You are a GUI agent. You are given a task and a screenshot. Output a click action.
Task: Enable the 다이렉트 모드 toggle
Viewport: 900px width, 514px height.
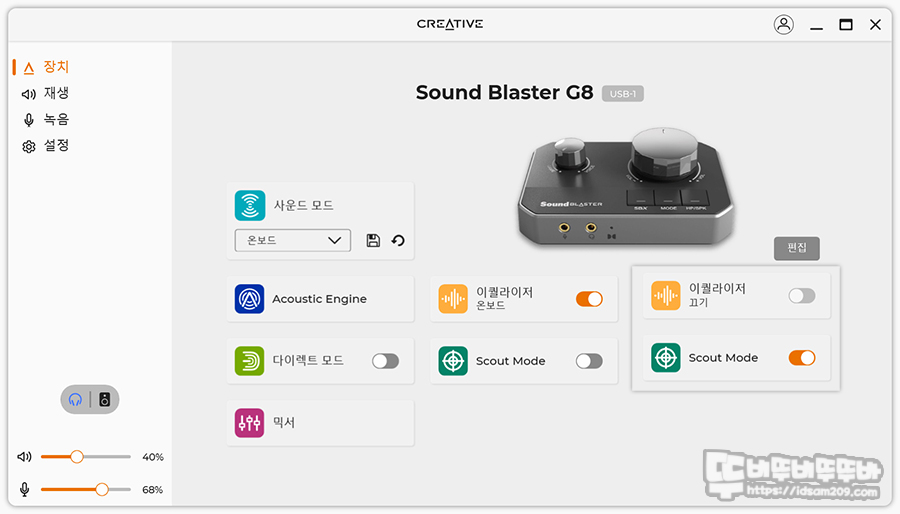pos(385,361)
